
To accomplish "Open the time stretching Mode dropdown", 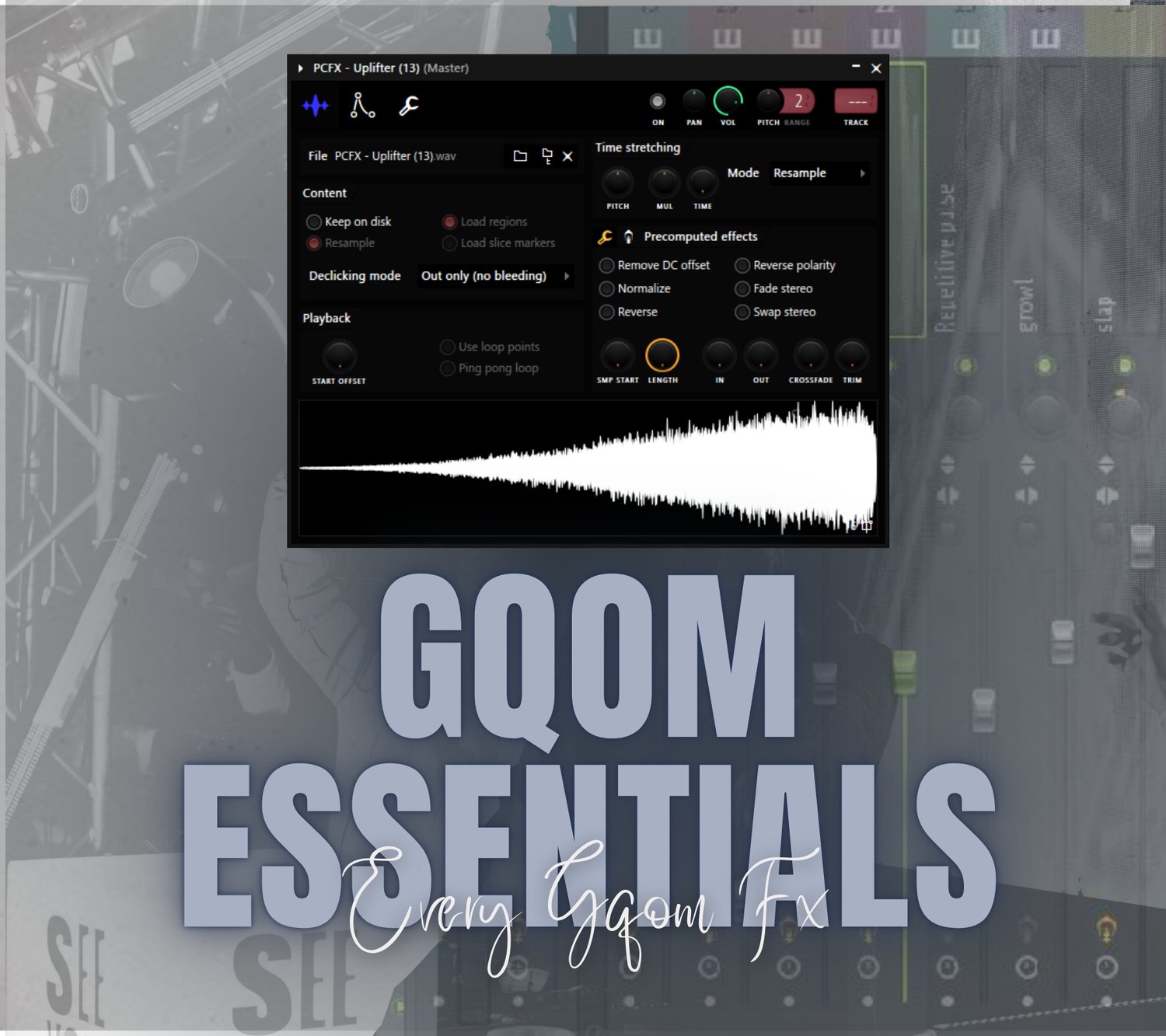I will pyautogui.click(x=819, y=173).
